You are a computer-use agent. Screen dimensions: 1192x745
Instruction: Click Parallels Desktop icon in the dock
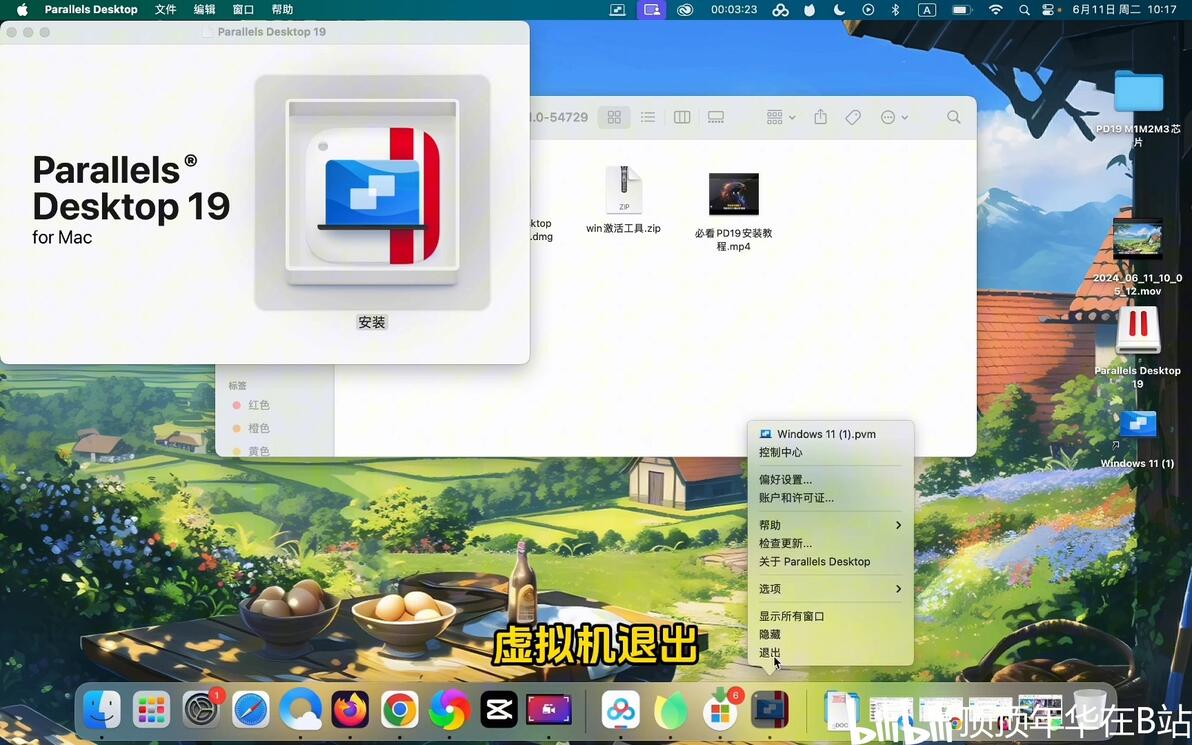(x=770, y=710)
